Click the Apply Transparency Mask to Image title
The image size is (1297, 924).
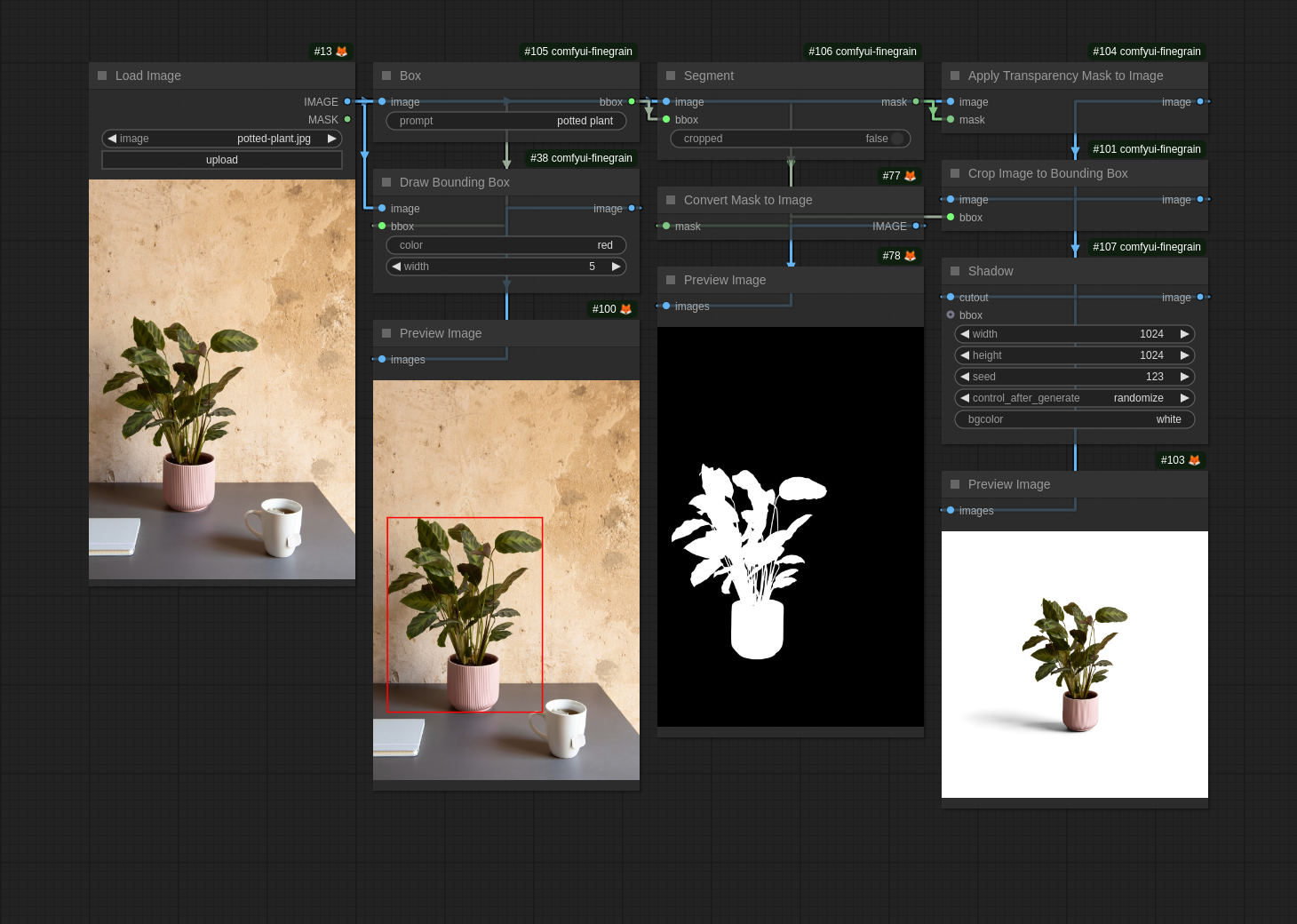pos(1065,76)
